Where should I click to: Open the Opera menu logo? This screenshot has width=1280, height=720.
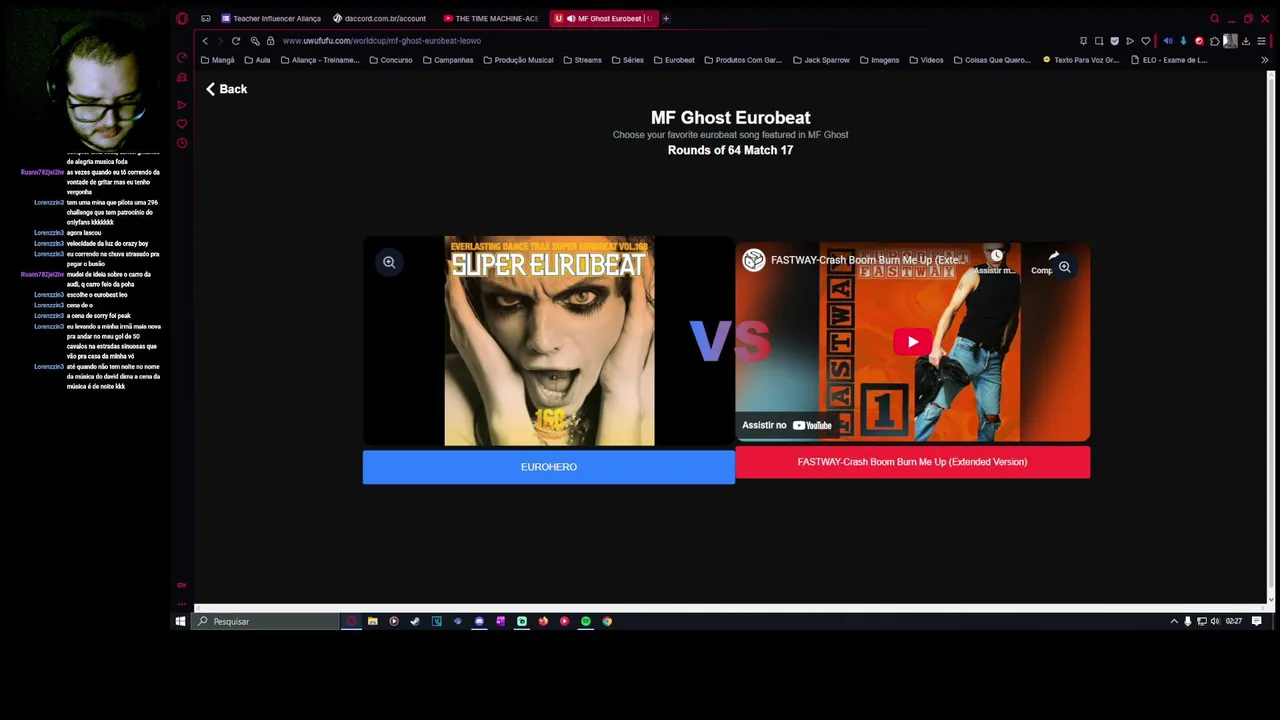181,18
